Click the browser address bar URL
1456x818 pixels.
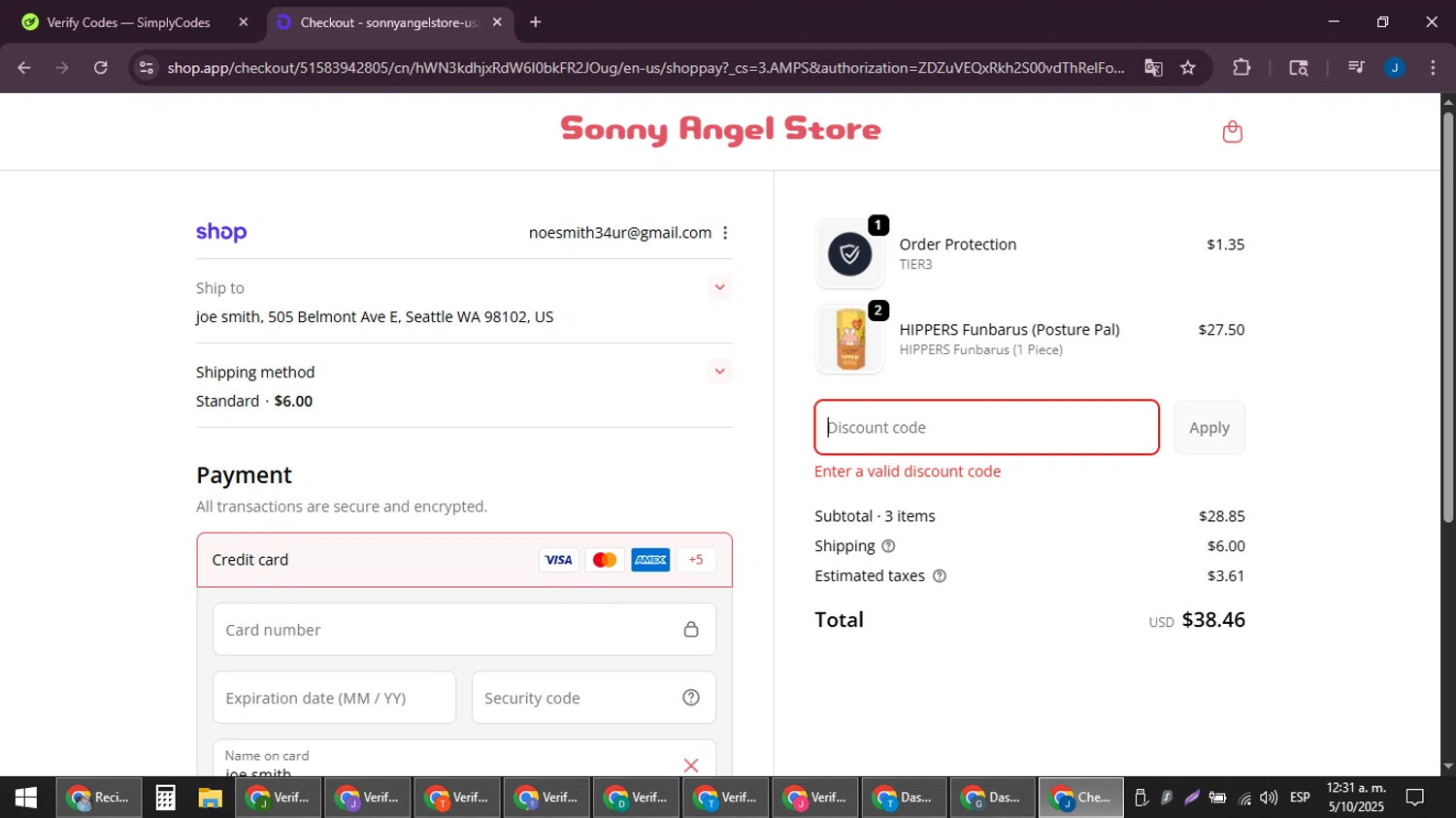[x=645, y=68]
